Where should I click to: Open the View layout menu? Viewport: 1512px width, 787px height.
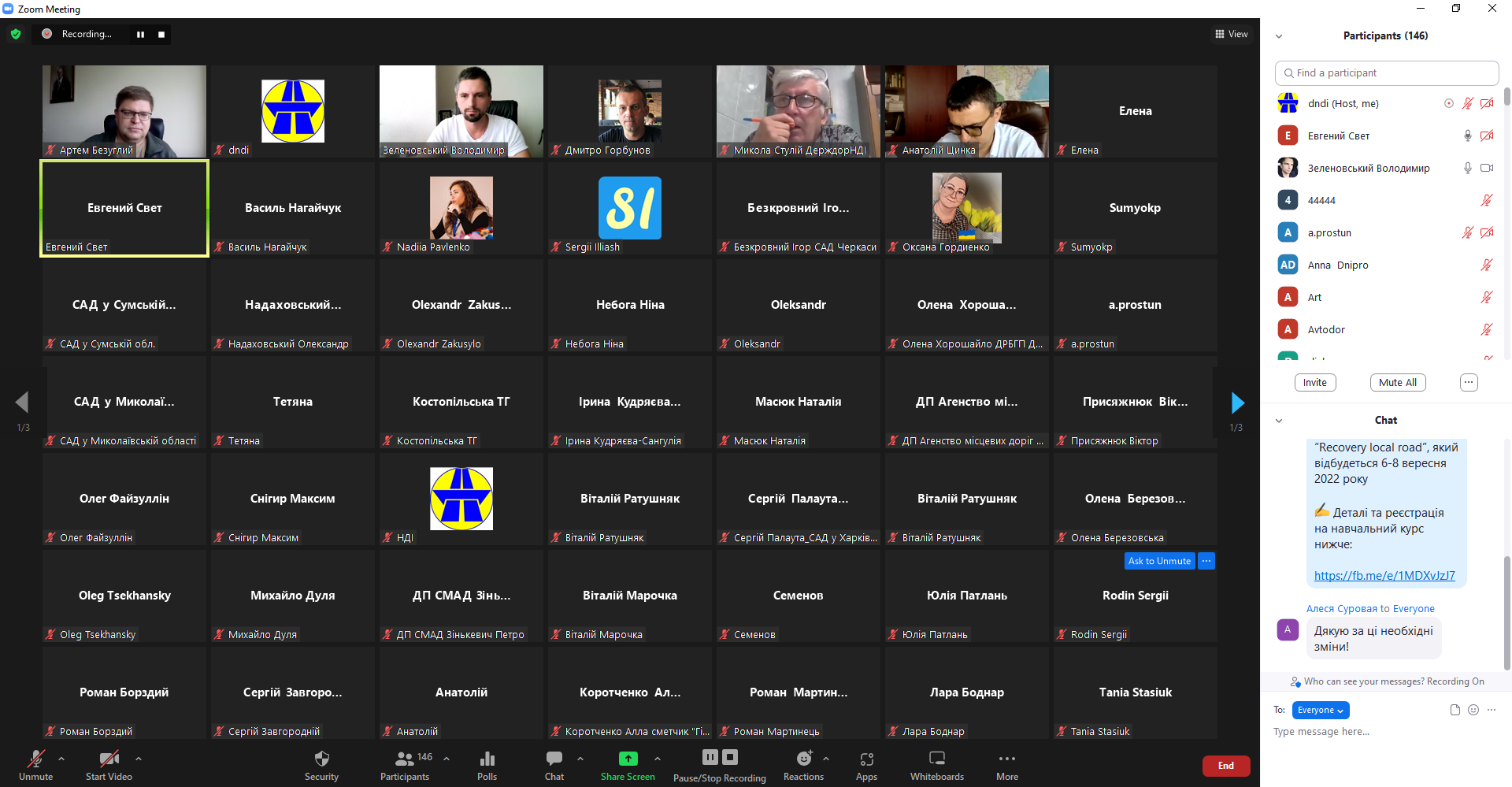[1232, 34]
